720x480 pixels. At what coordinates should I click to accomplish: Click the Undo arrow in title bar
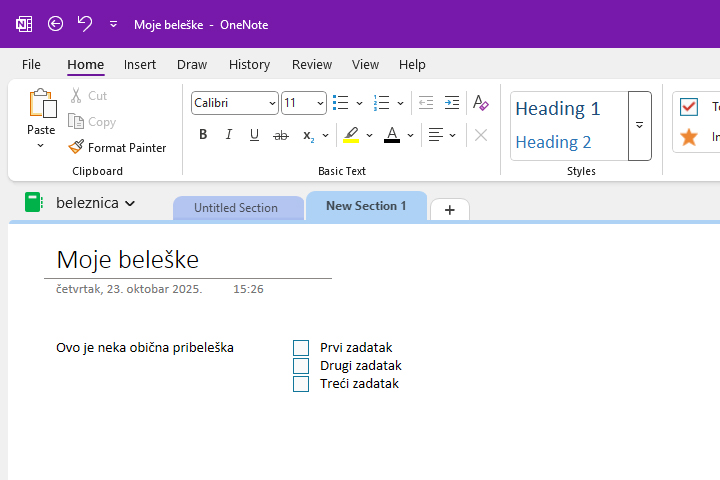pyautogui.click(x=85, y=24)
